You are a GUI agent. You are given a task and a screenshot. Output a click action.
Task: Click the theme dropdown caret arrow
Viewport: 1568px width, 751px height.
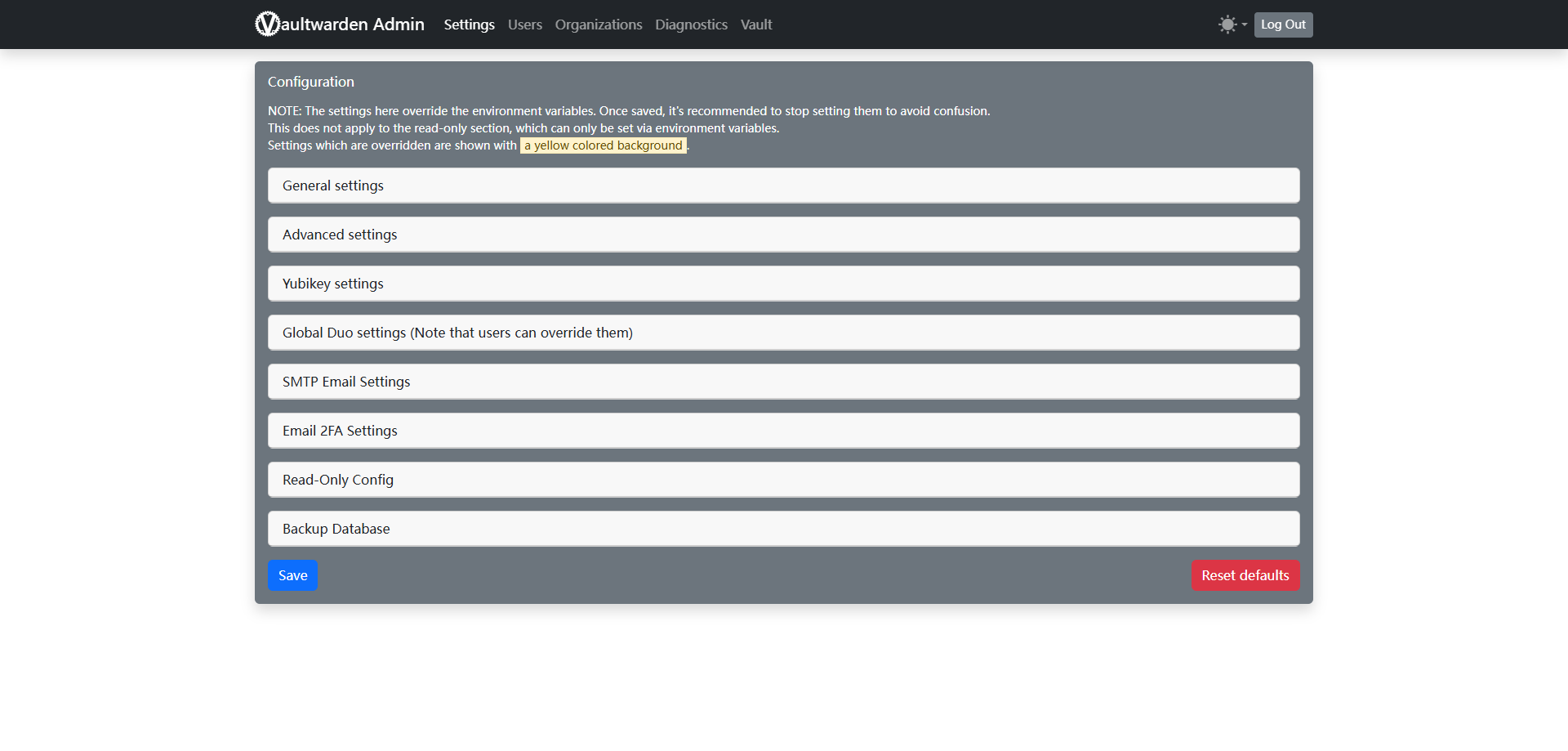(1245, 25)
